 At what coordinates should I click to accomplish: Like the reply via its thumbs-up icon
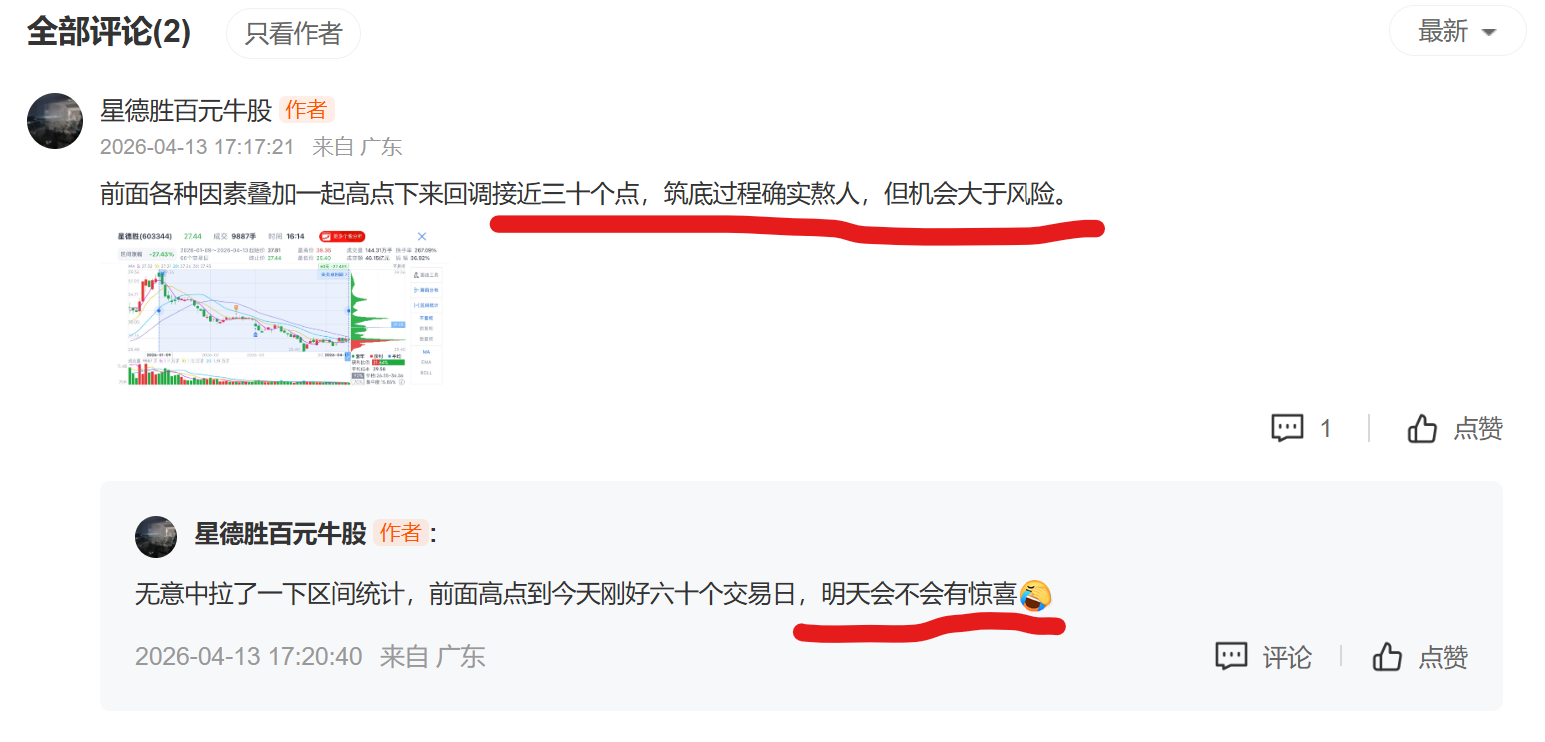pyautogui.click(x=1387, y=657)
